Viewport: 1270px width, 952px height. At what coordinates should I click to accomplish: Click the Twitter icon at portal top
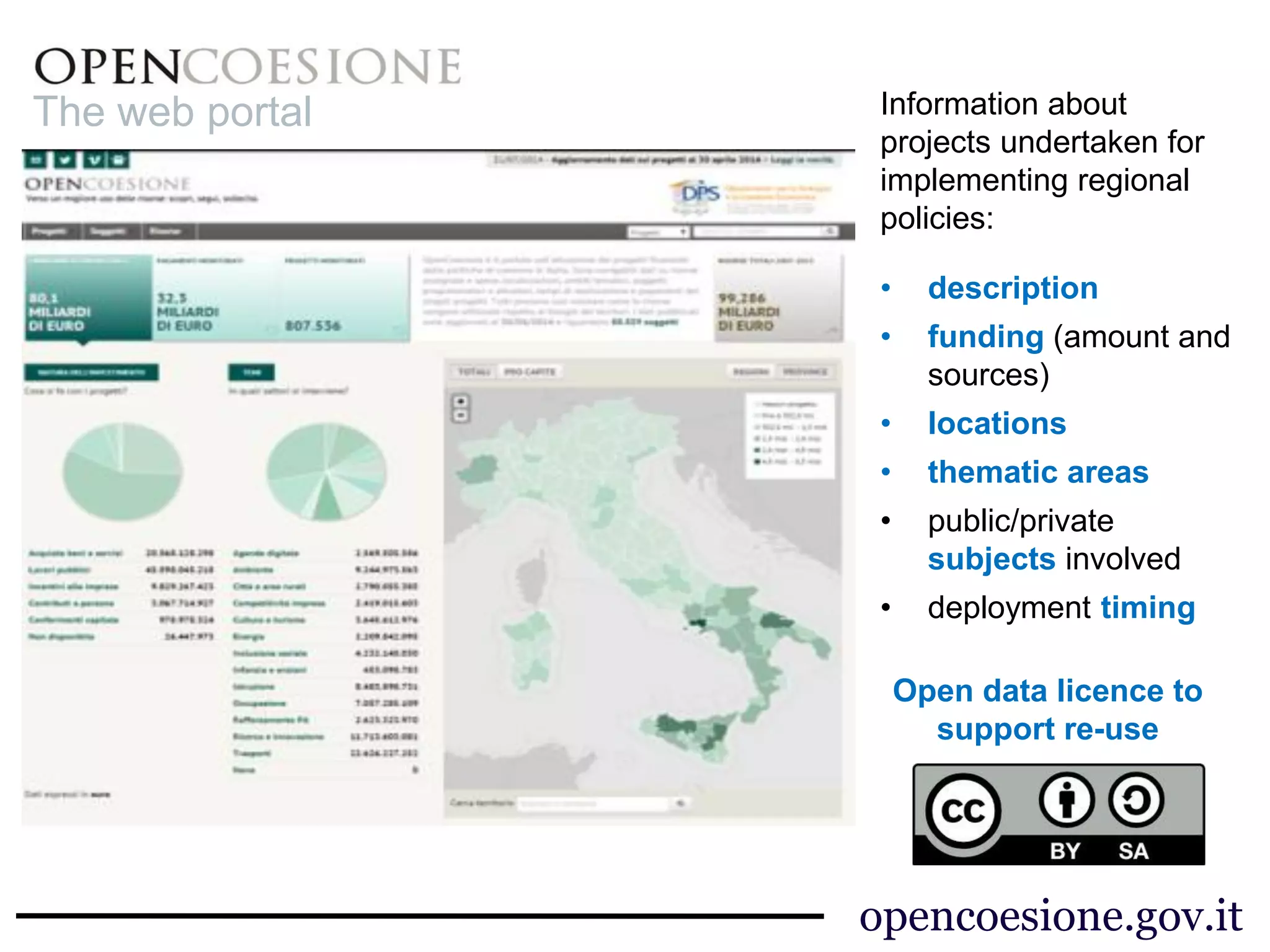coord(64,161)
